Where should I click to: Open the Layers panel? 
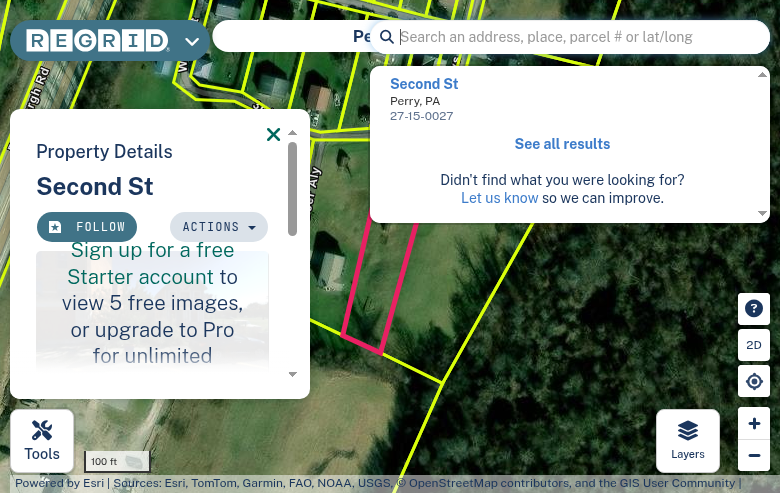click(x=687, y=441)
